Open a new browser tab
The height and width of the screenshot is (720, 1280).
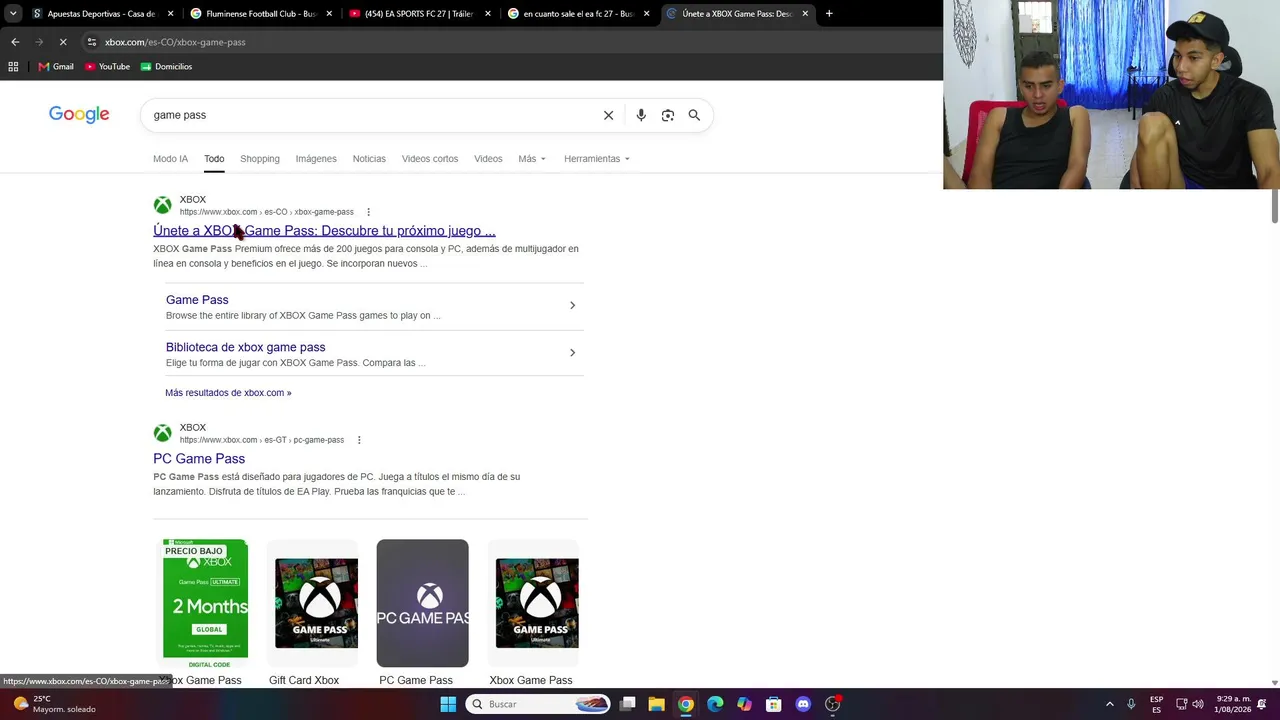click(829, 14)
